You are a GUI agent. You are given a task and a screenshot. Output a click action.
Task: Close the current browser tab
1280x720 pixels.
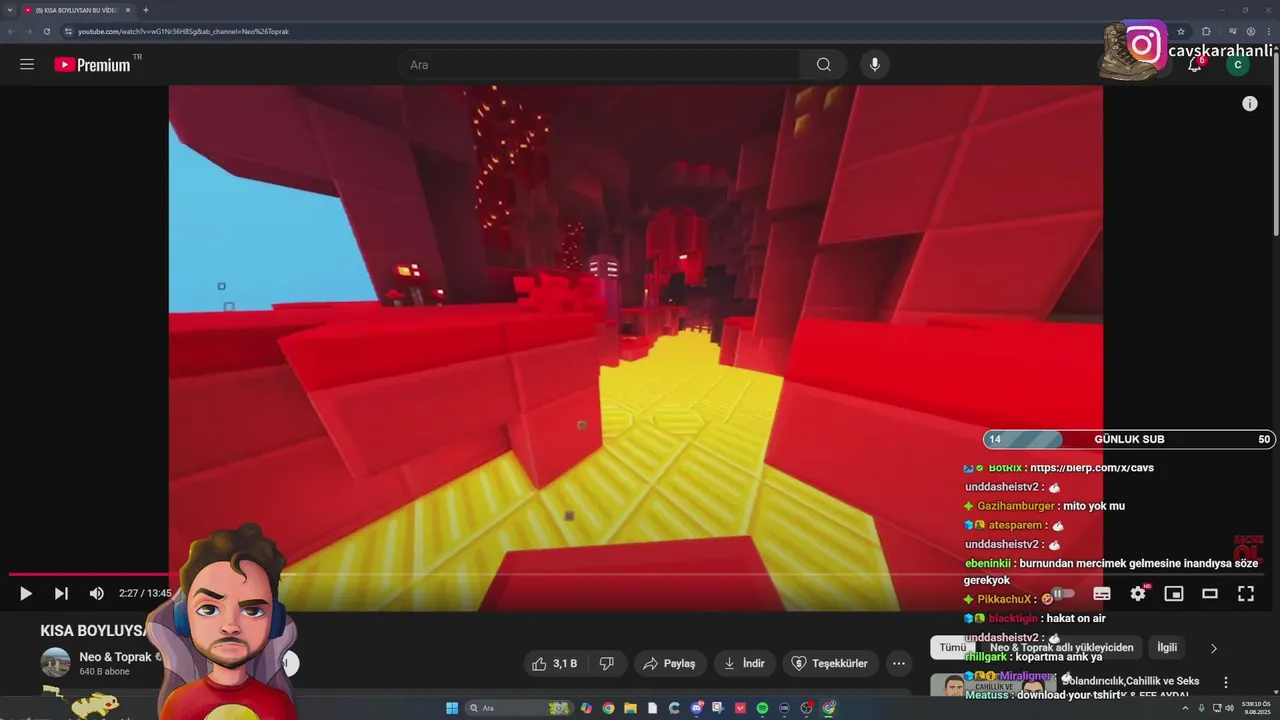(128, 10)
